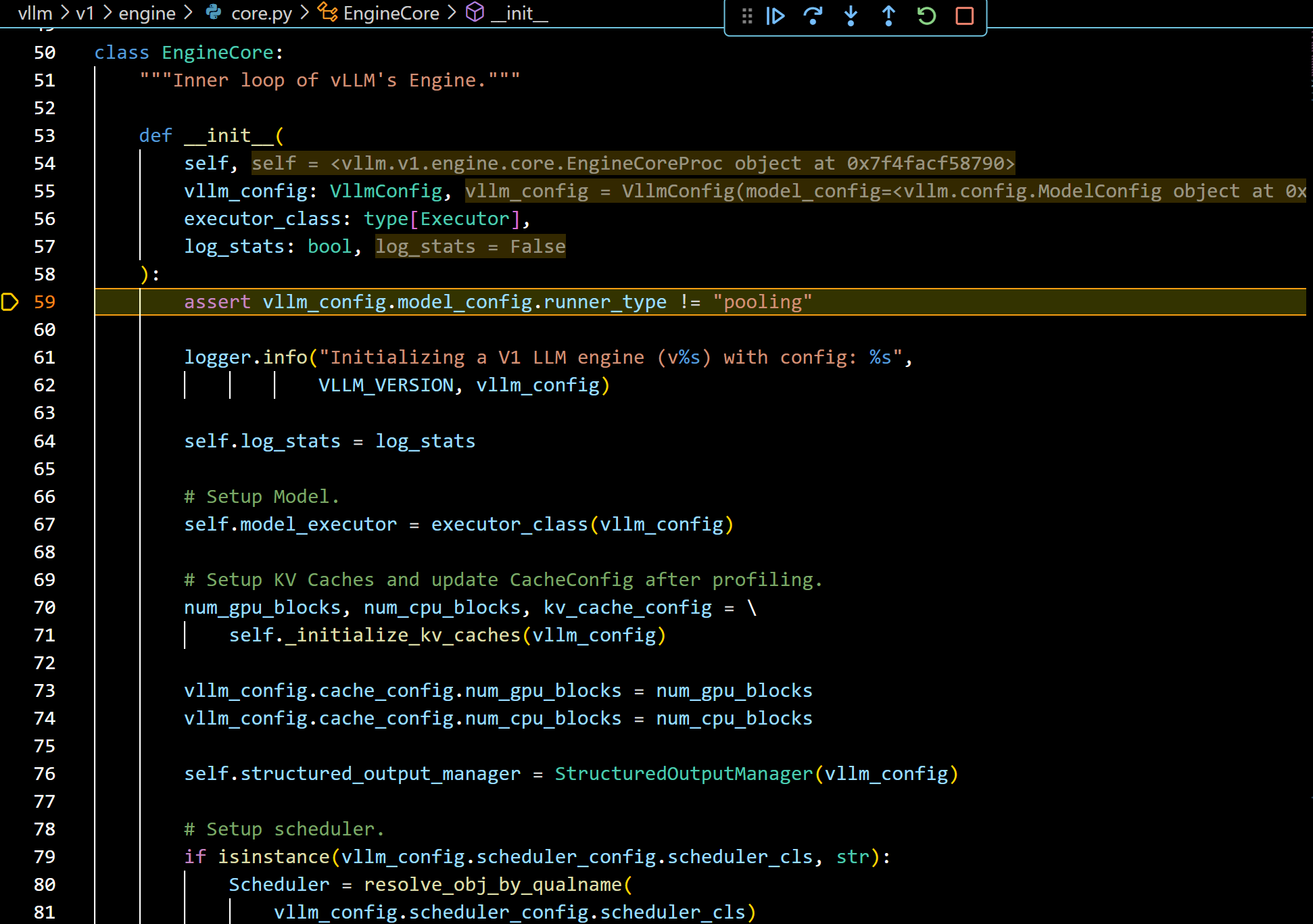Viewport: 1313px width, 924px height.
Task: Click the StructuredOutputManager class name
Action: pos(684,774)
